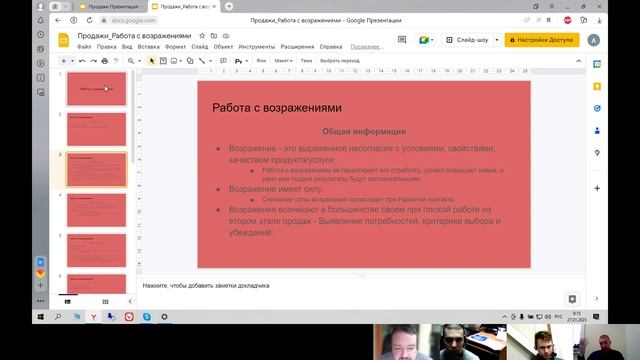Open slideshow options dropdown arrow
This screenshot has height=360, width=640.
click(497, 40)
